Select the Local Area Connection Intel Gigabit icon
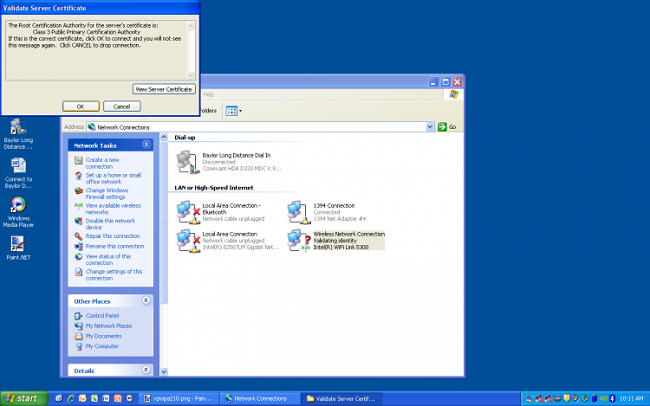650x406 pixels. coord(228,241)
